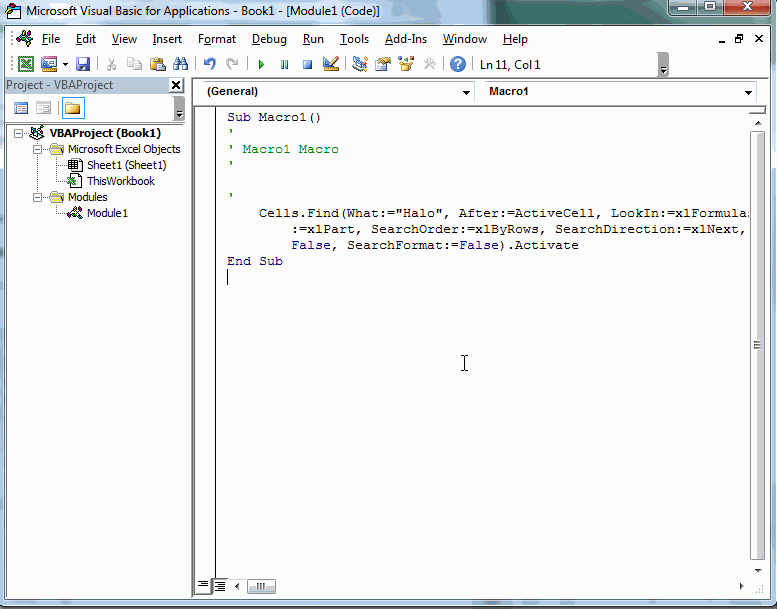The height and width of the screenshot is (609, 777).
Task: Save the workbook with the Save icon
Action: point(83,64)
